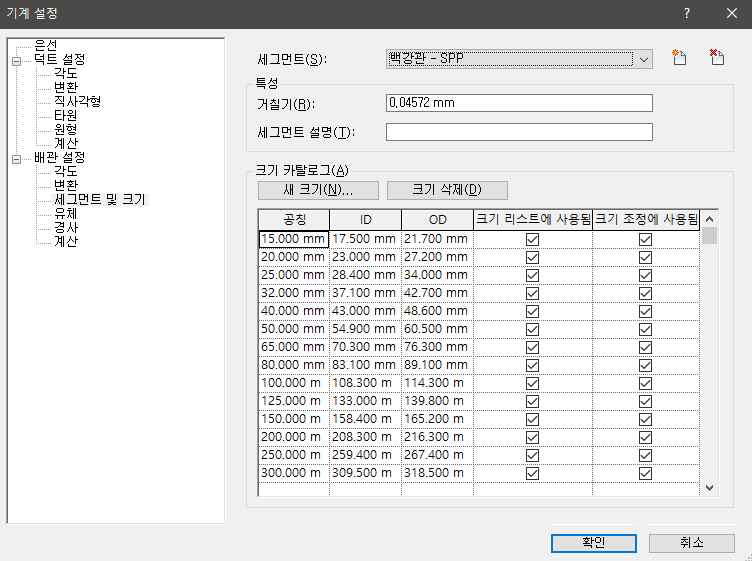Toggle 크기 리스트 checkbox for 80.000 mm row
This screenshot has height=561, width=752.
click(532, 365)
